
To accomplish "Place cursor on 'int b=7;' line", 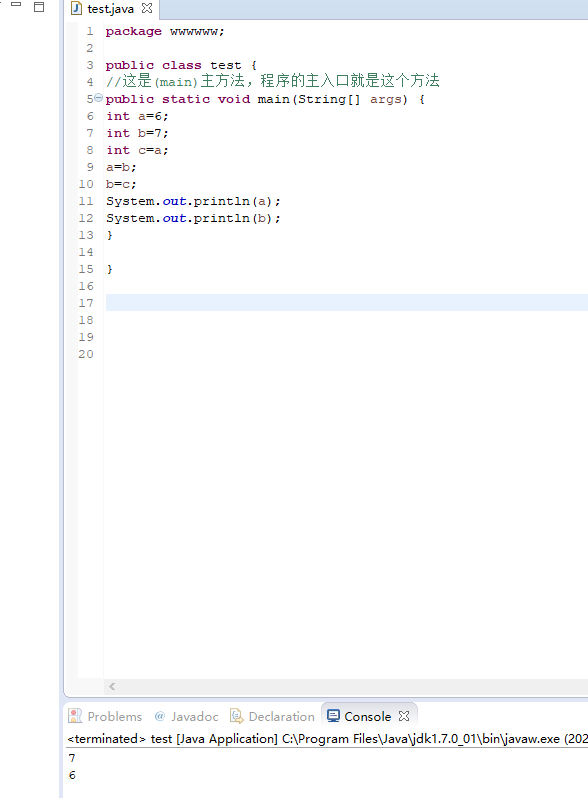I will pyautogui.click(x=137, y=133).
